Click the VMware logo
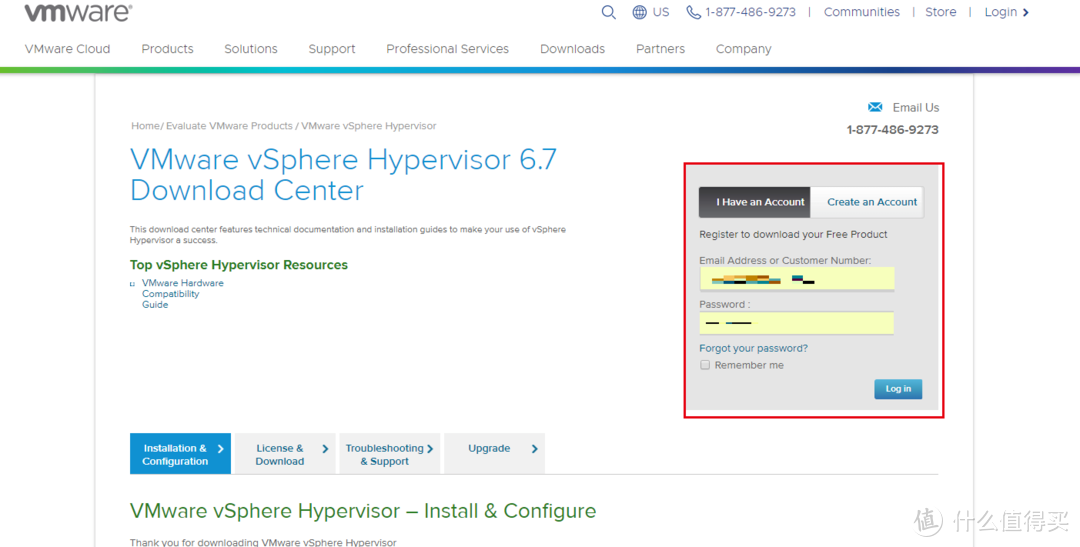Viewport: 1080px width, 547px height. click(78, 13)
